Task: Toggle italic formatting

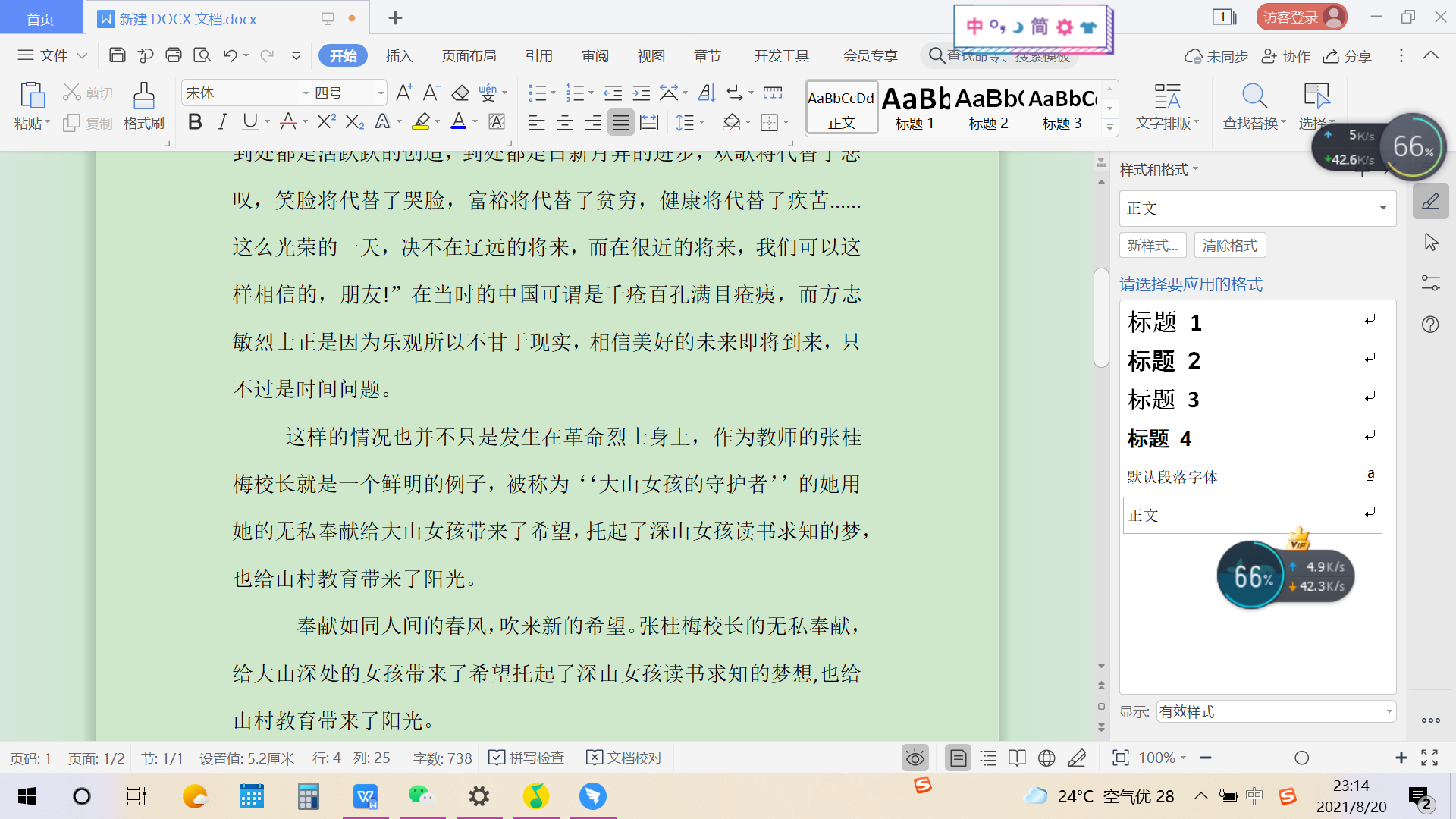Action: click(x=222, y=122)
